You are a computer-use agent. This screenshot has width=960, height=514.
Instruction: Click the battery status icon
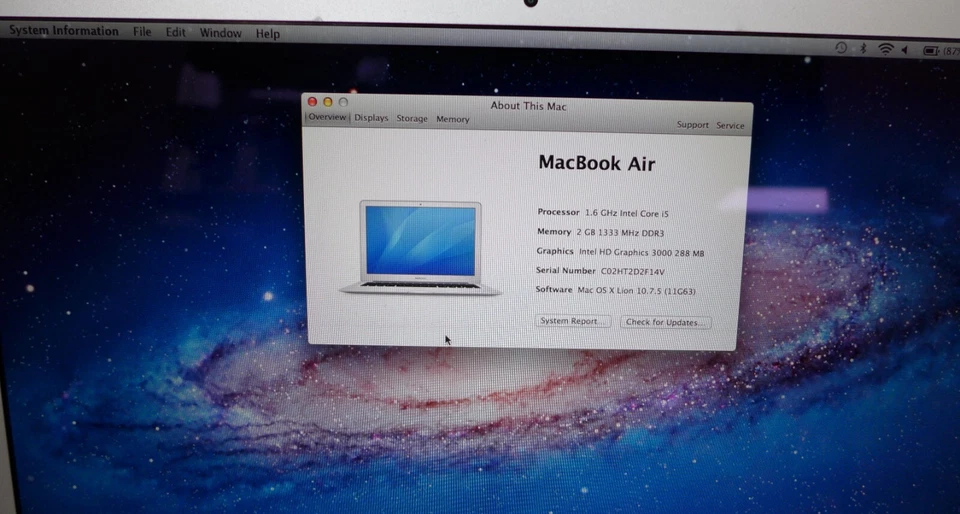931,51
